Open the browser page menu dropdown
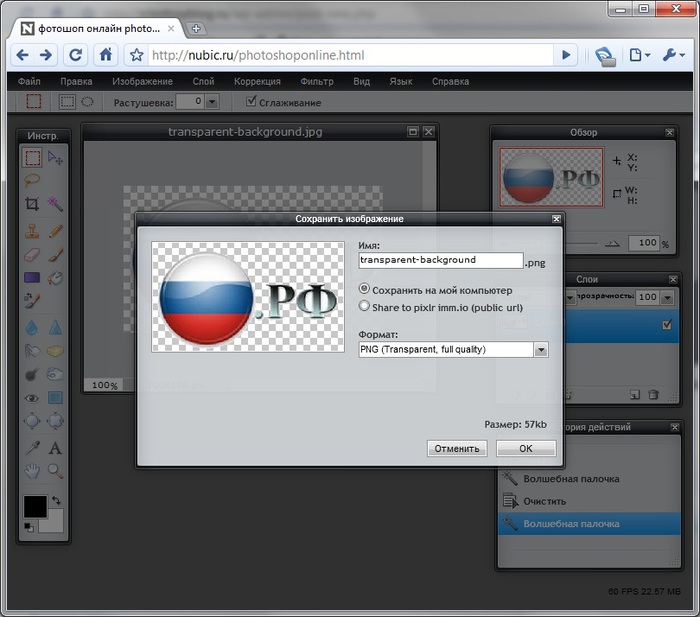This screenshot has height=617, width=700. [640, 55]
